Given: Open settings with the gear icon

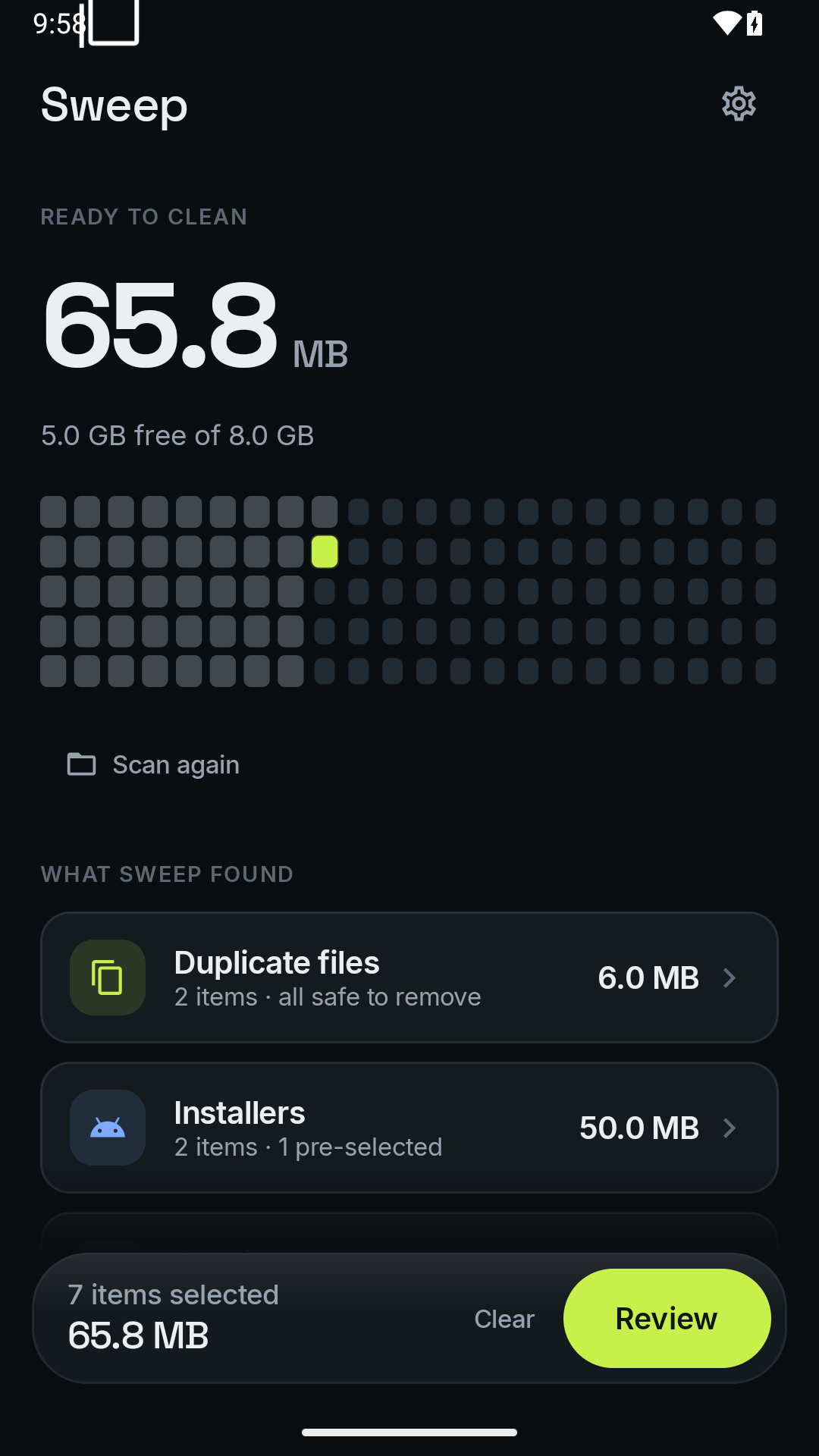Looking at the screenshot, I should click(x=739, y=104).
